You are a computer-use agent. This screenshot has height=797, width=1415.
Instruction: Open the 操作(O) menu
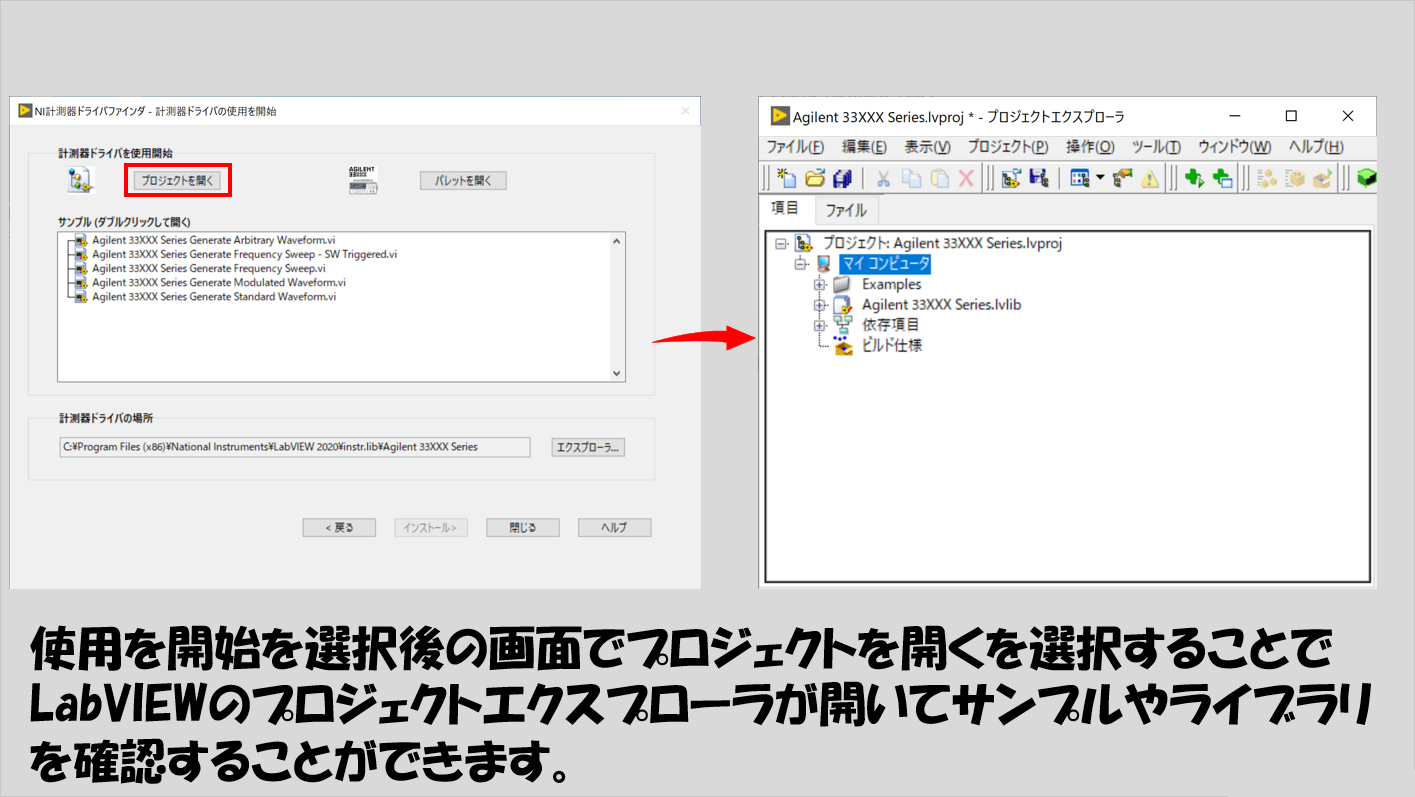tap(1090, 147)
